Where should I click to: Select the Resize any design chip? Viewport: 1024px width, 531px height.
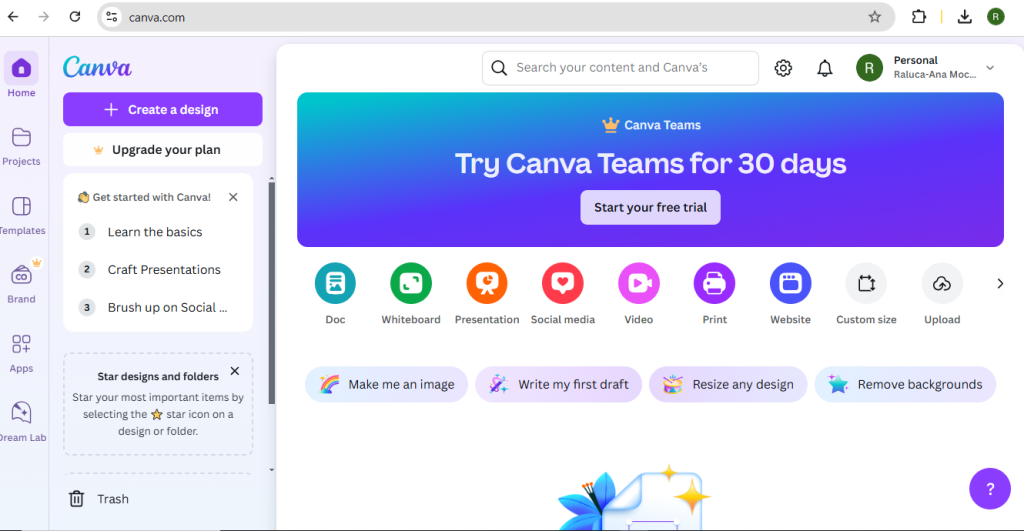coord(728,385)
